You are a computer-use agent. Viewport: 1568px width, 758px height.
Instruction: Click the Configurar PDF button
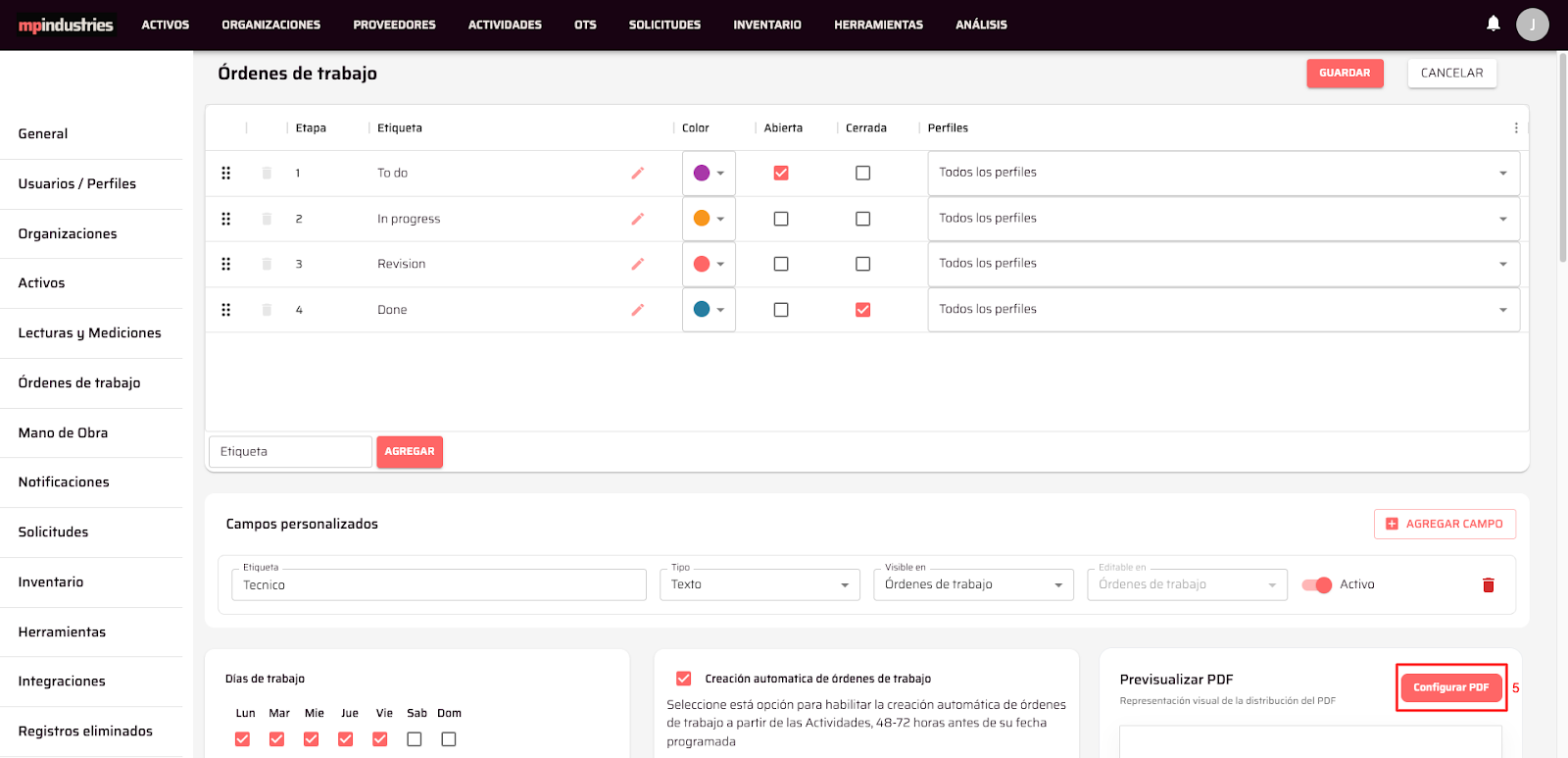tap(1450, 687)
